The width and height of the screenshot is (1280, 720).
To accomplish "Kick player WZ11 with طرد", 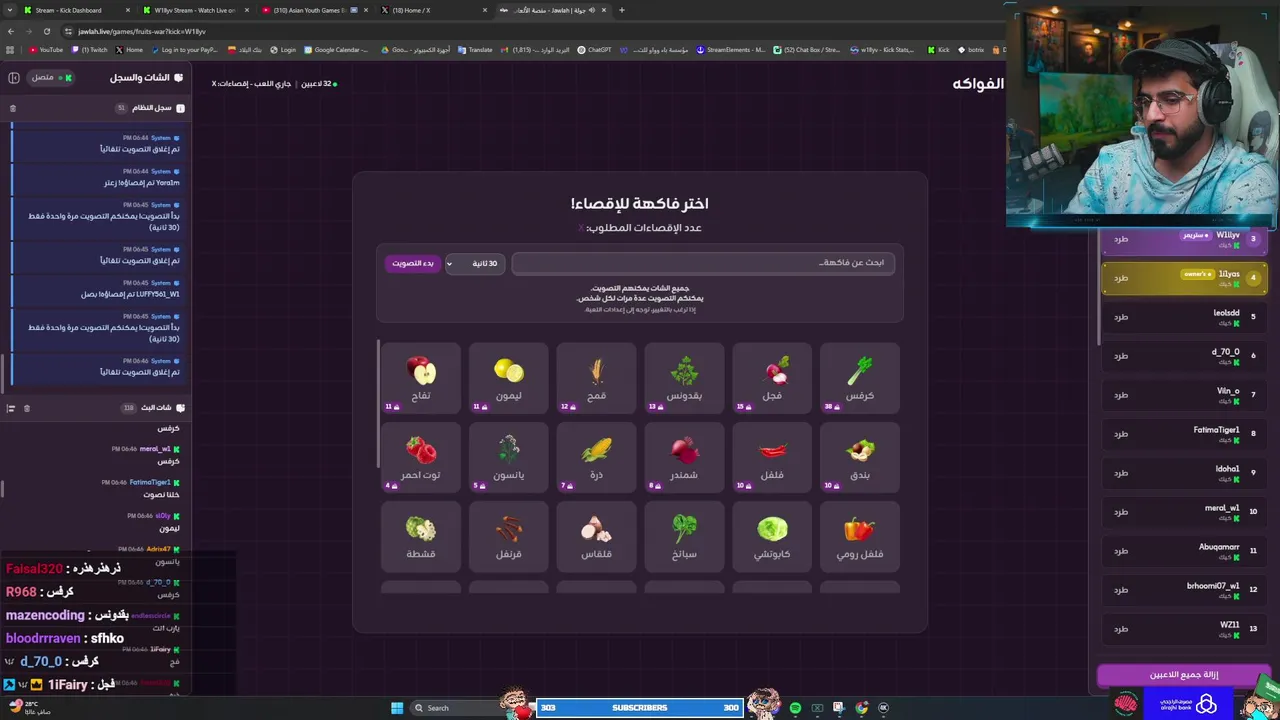I will coord(1121,629).
